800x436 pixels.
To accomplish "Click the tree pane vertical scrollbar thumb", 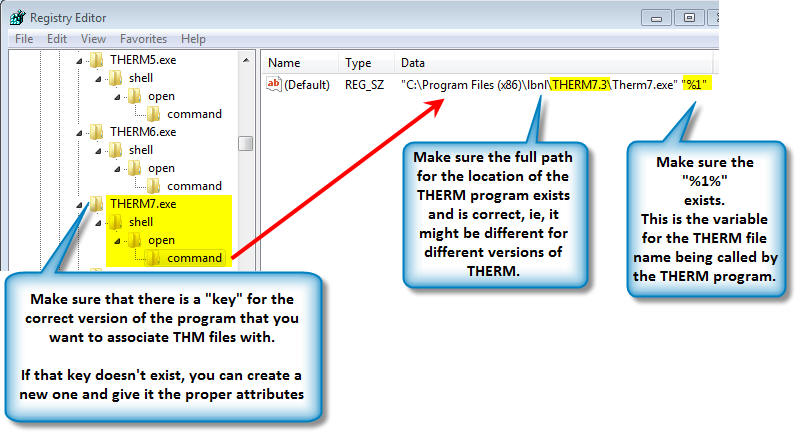I will tap(246, 143).
